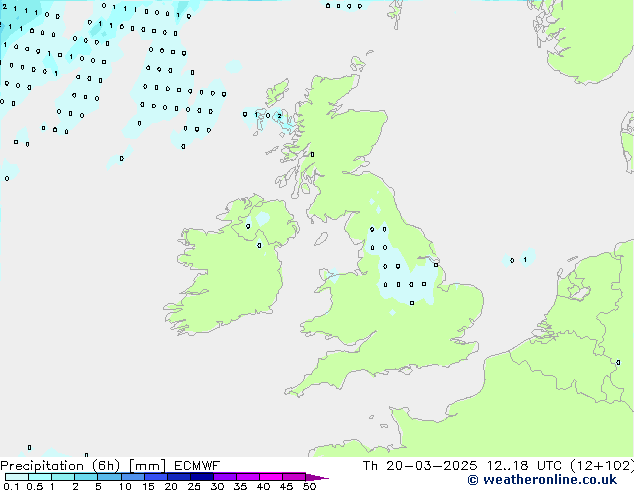Click the above-50 arrow tip of legend
The width and height of the screenshot is (634, 490).
(x=317, y=477)
